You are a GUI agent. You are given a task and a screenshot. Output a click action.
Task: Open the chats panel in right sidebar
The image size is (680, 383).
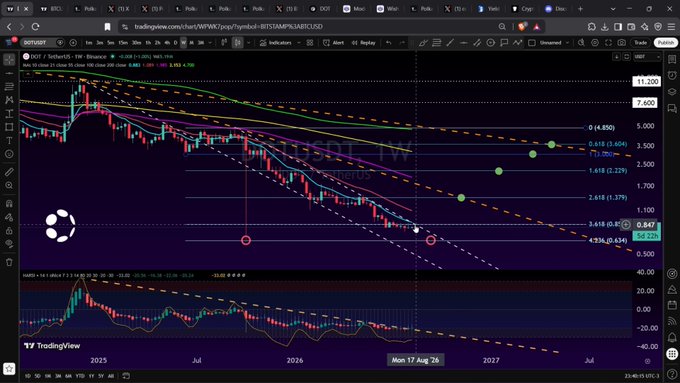click(672, 108)
